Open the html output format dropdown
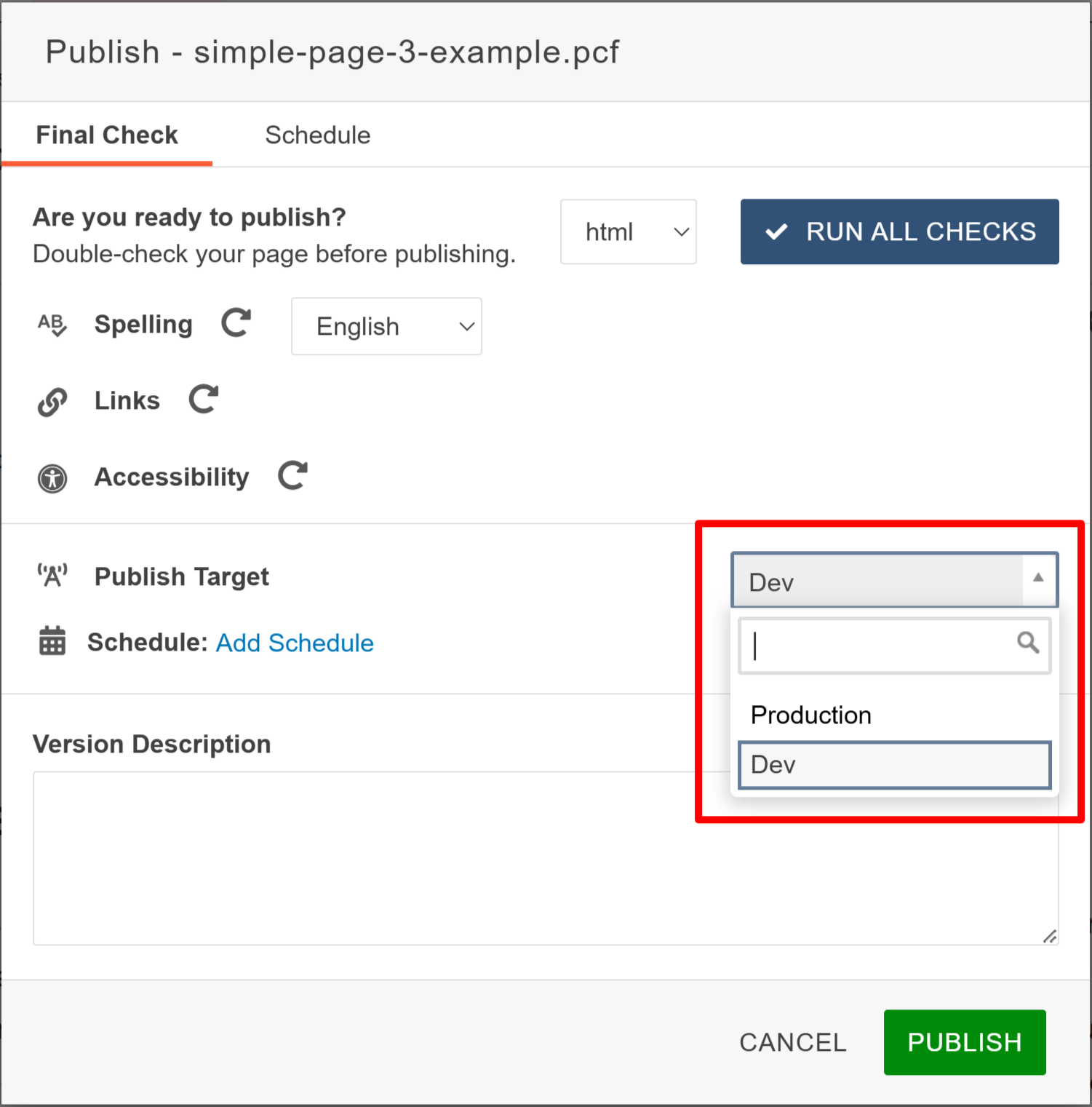Image resolution: width=1092 pixels, height=1107 pixels. 628,231
